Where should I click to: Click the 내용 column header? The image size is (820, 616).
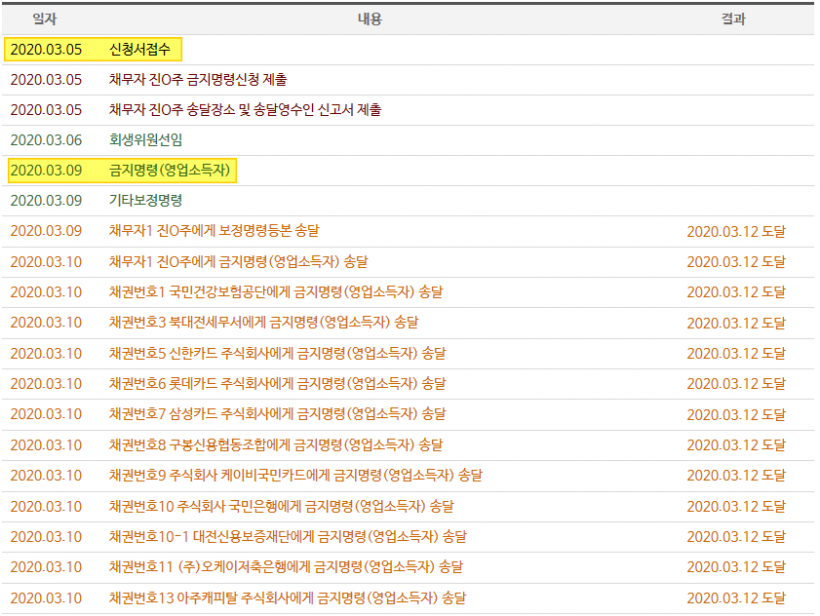pos(370,19)
